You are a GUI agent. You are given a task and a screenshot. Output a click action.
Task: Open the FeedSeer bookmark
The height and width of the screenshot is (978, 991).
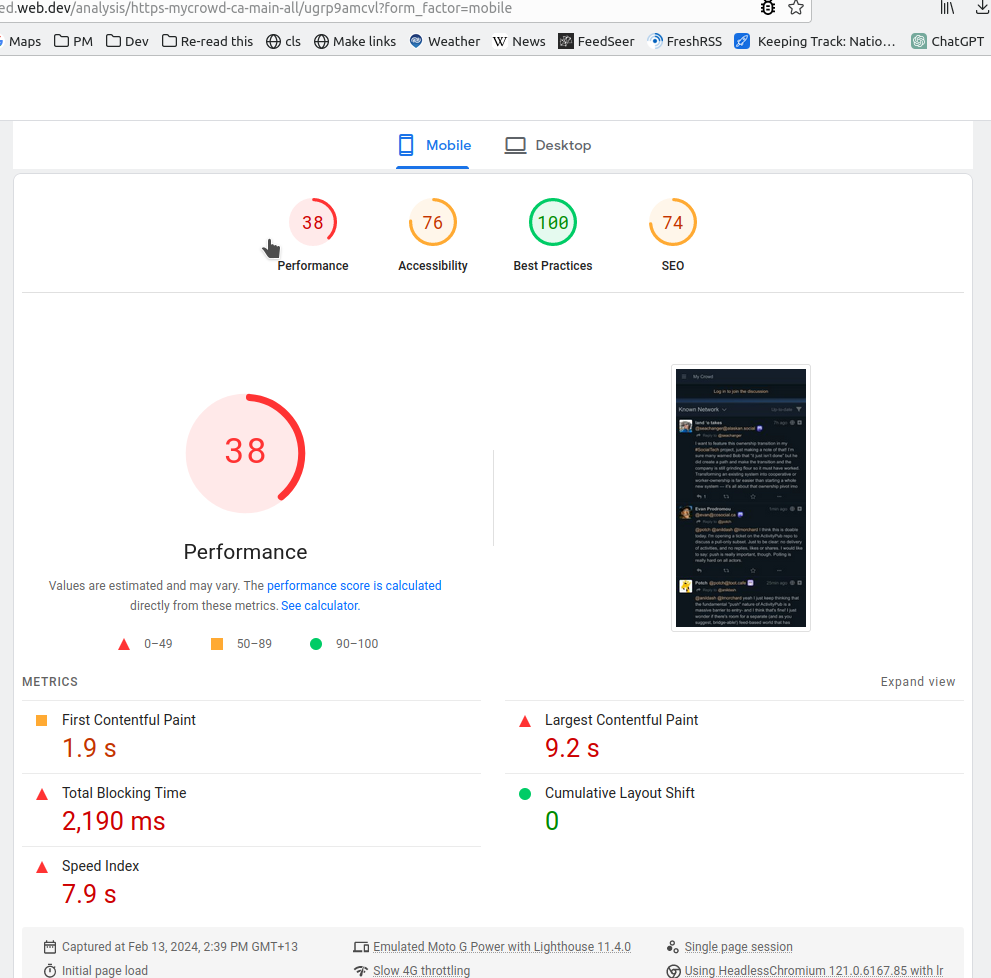596,41
